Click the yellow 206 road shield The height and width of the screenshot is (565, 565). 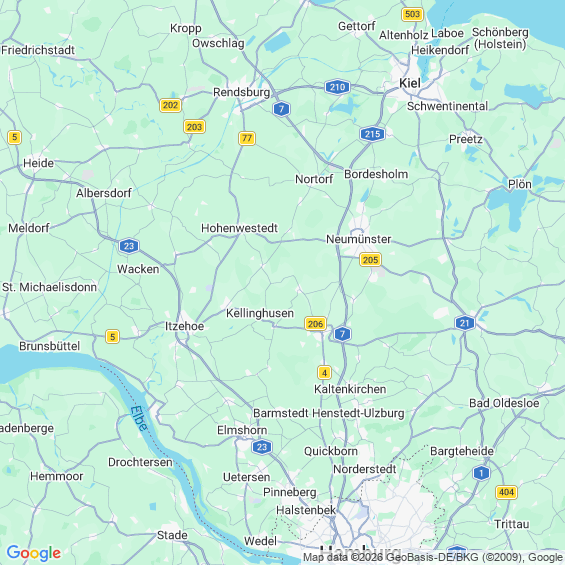[x=315, y=324]
